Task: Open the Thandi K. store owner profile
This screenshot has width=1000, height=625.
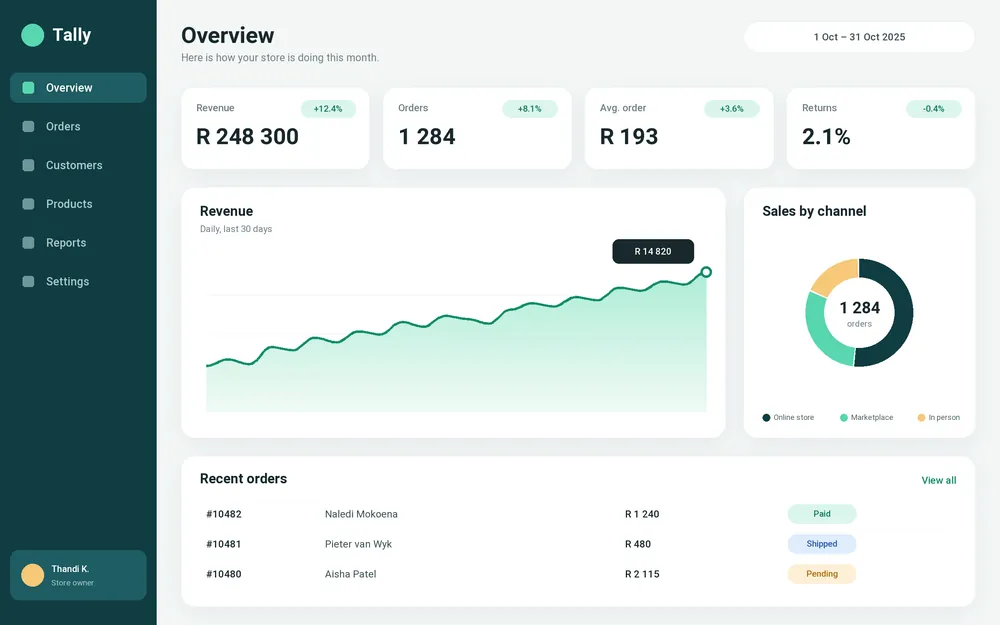Action: coord(78,575)
